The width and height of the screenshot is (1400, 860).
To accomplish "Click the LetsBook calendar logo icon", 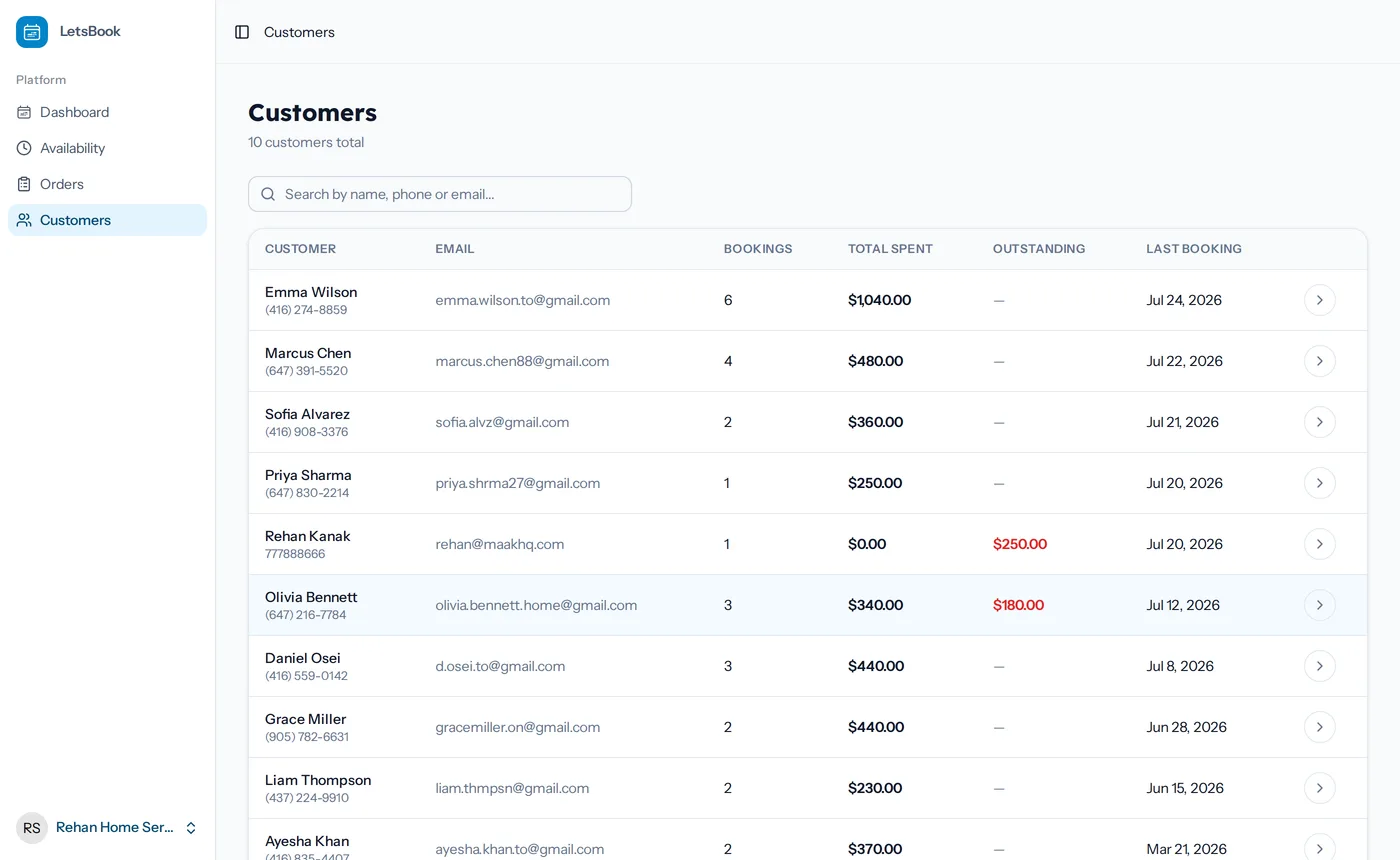I will (x=32, y=32).
